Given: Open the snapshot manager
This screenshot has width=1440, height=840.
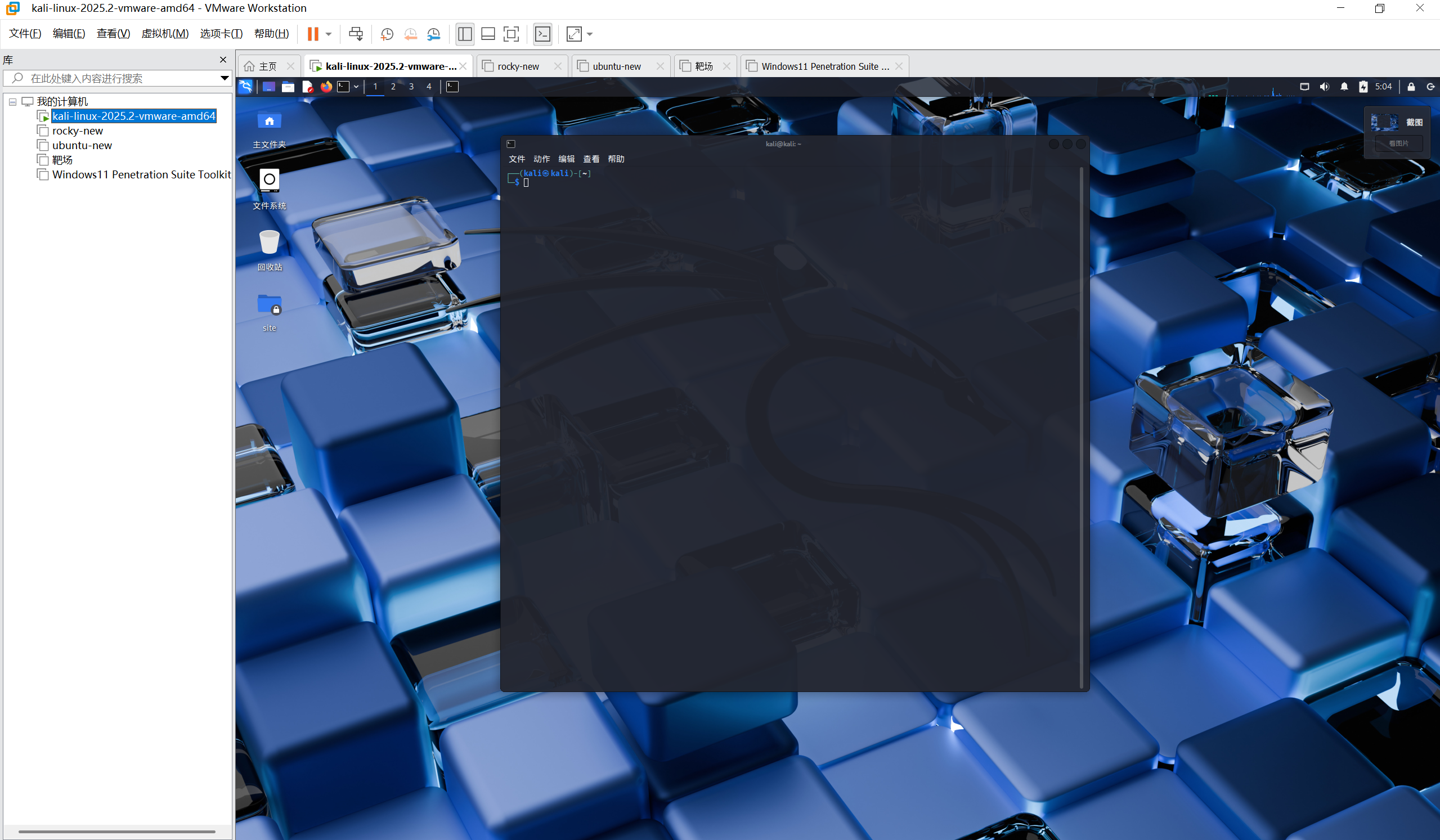Looking at the screenshot, I should pyautogui.click(x=434, y=34).
